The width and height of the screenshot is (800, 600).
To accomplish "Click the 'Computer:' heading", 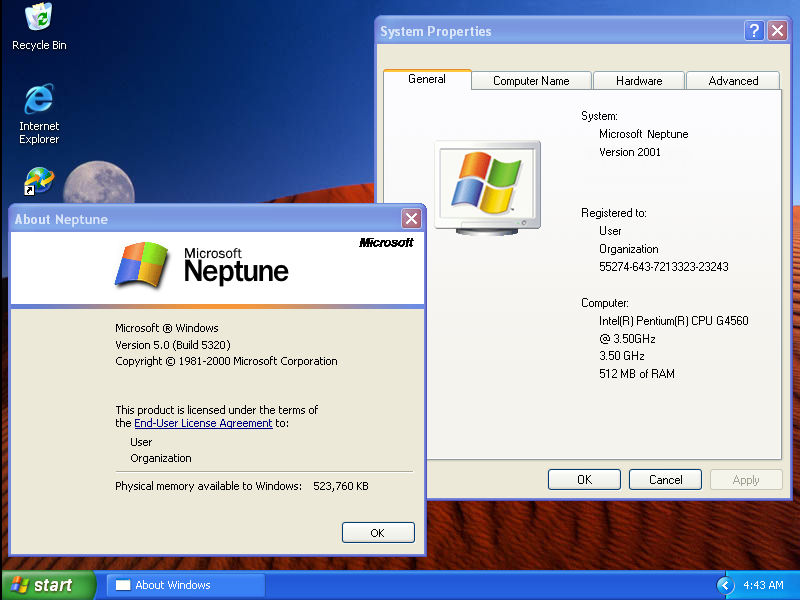I will click(x=605, y=303).
